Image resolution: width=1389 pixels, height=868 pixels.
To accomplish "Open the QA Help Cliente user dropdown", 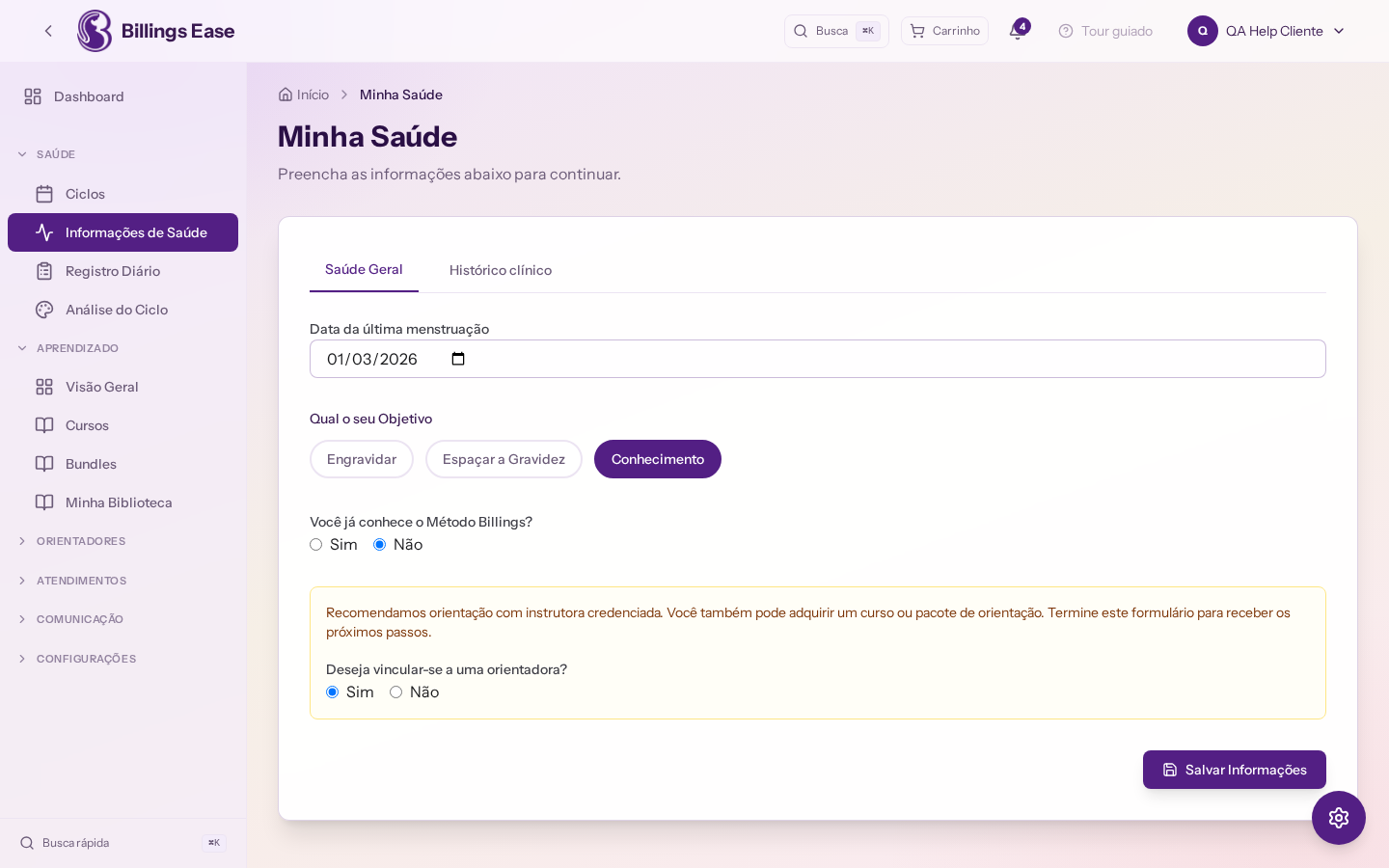I will click(x=1266, y=31).
